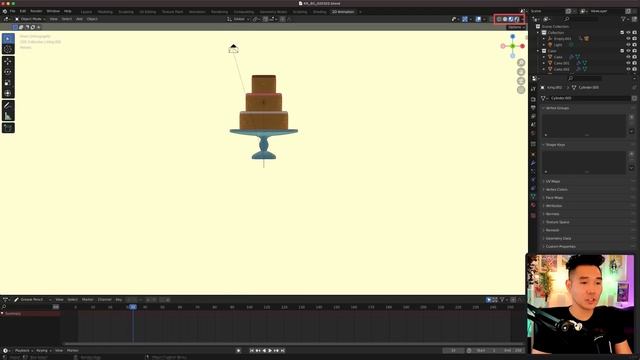Switch to wireframe viewport shading

(x=499, y=19)
